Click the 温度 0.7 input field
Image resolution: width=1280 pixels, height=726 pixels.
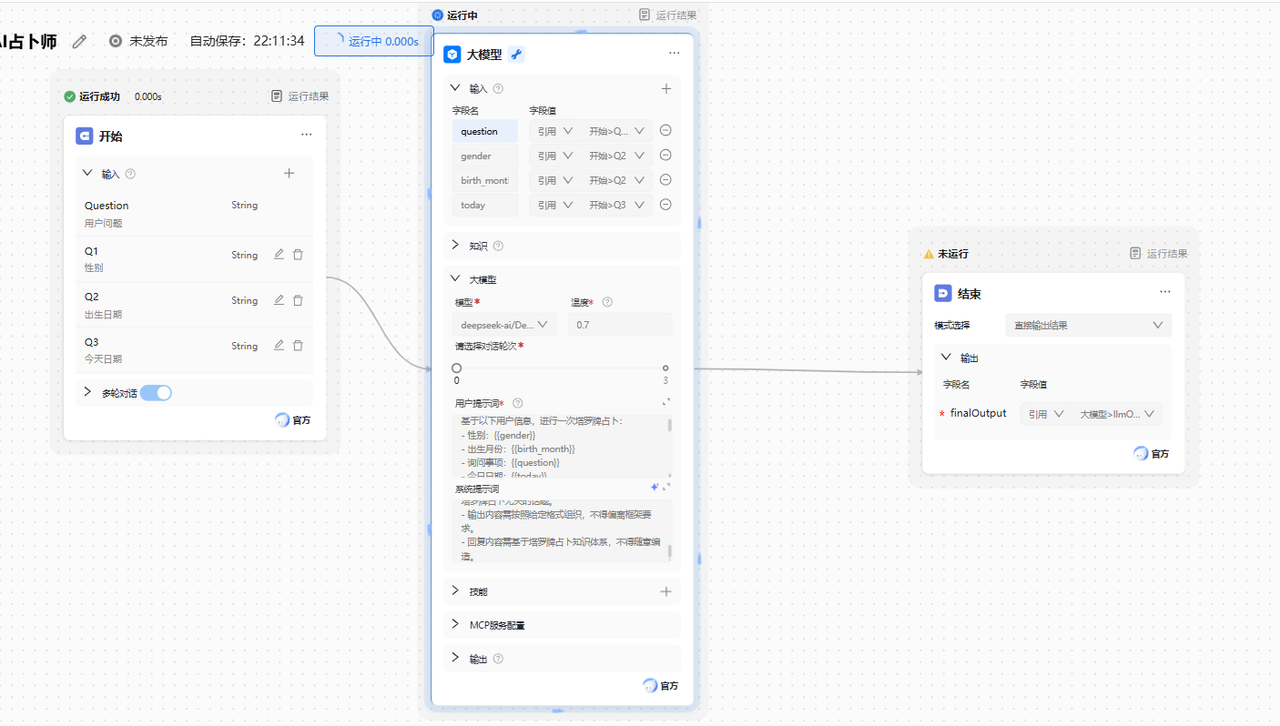620,325
